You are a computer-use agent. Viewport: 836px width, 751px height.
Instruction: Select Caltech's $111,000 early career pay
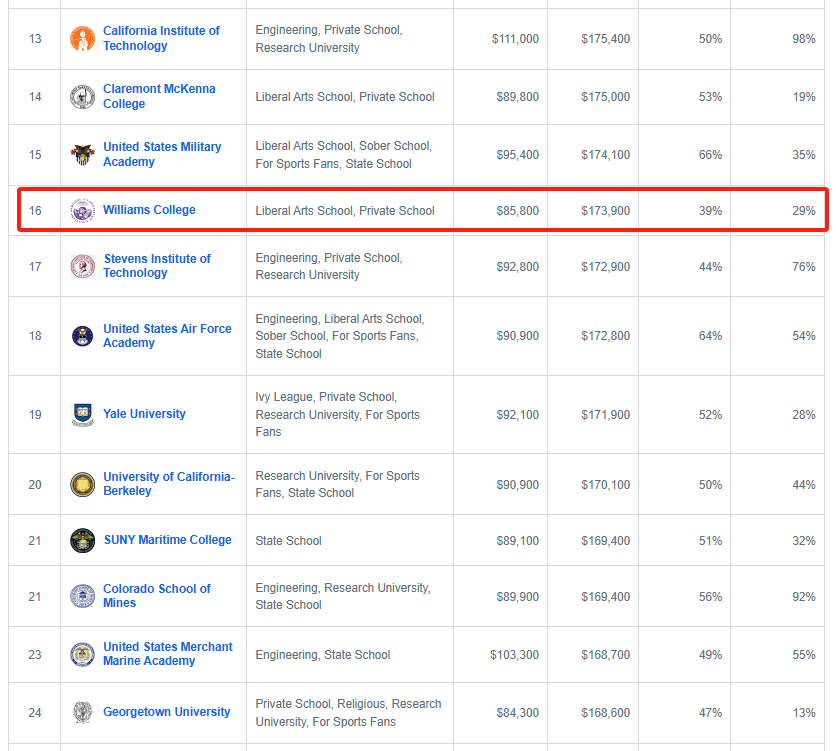(x=516, y=39)
